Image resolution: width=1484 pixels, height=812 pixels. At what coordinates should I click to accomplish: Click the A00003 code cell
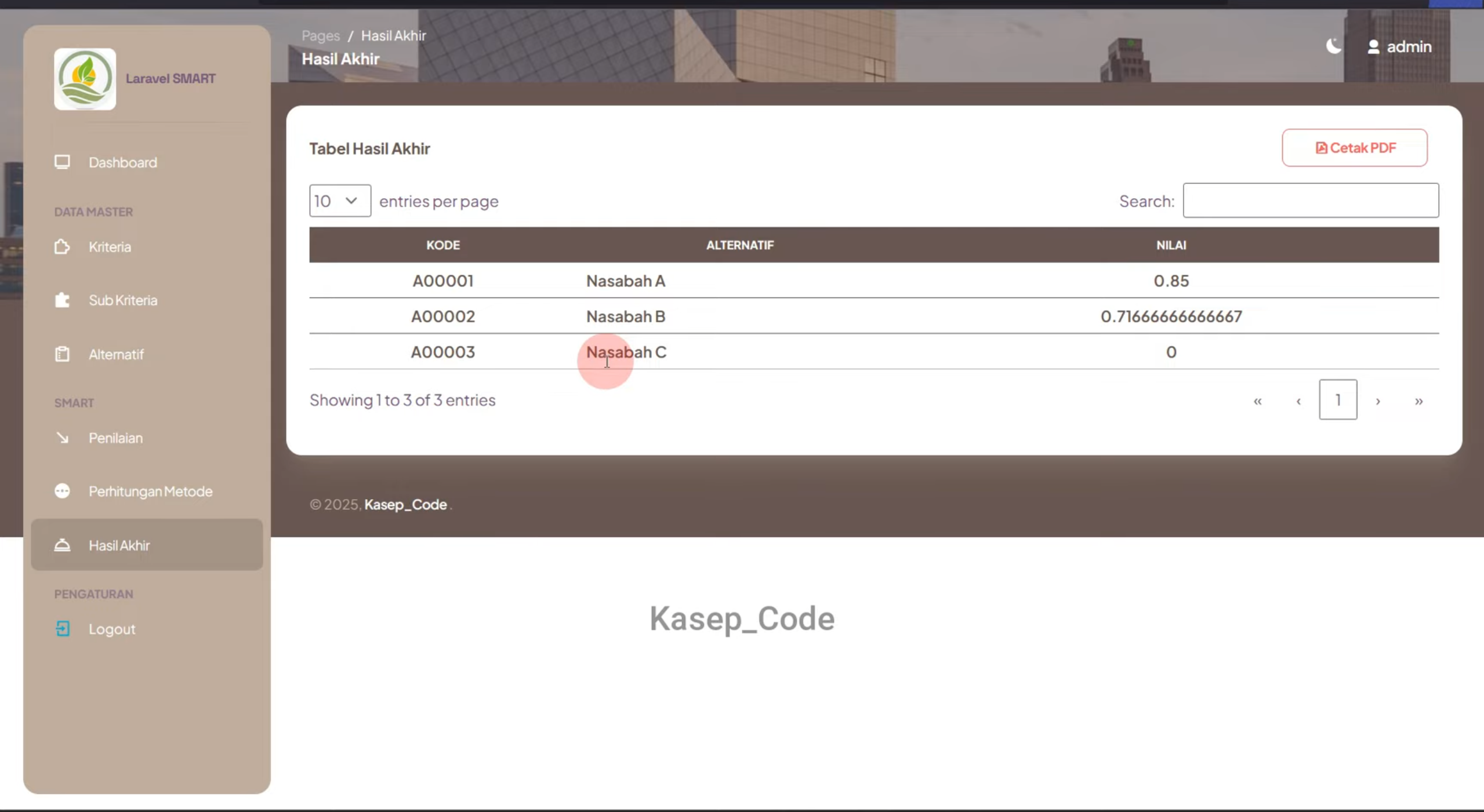point(443,352)
